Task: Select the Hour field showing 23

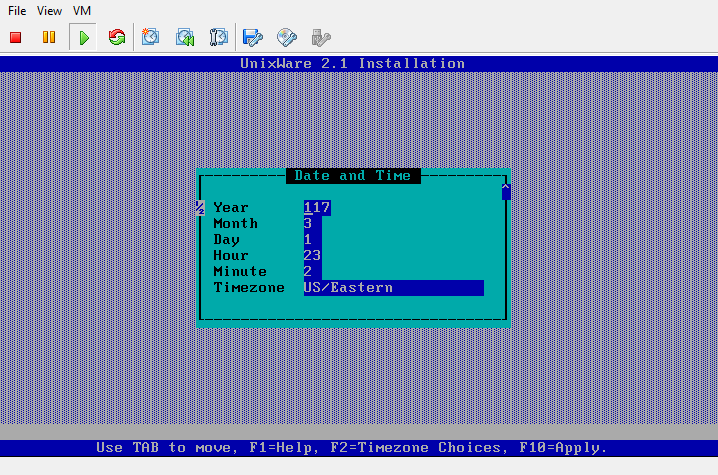Action: 313,256
